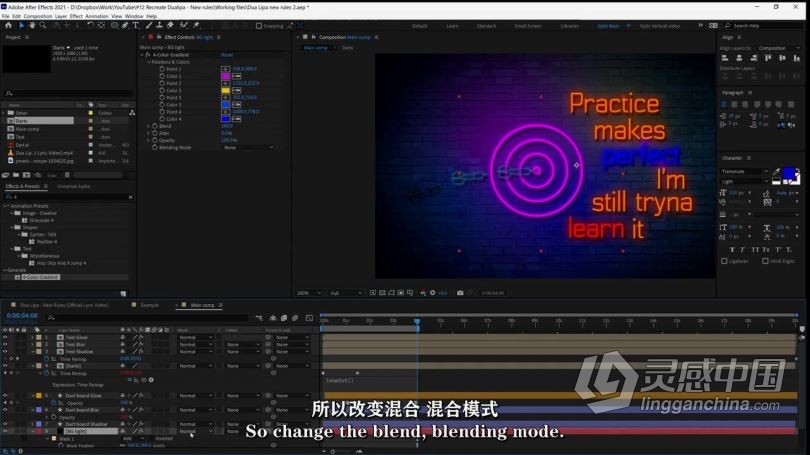Select Dart.ai item in Project panel
Image resolution: width=810 pixels, height=455 pixels.
click(22, 145)
